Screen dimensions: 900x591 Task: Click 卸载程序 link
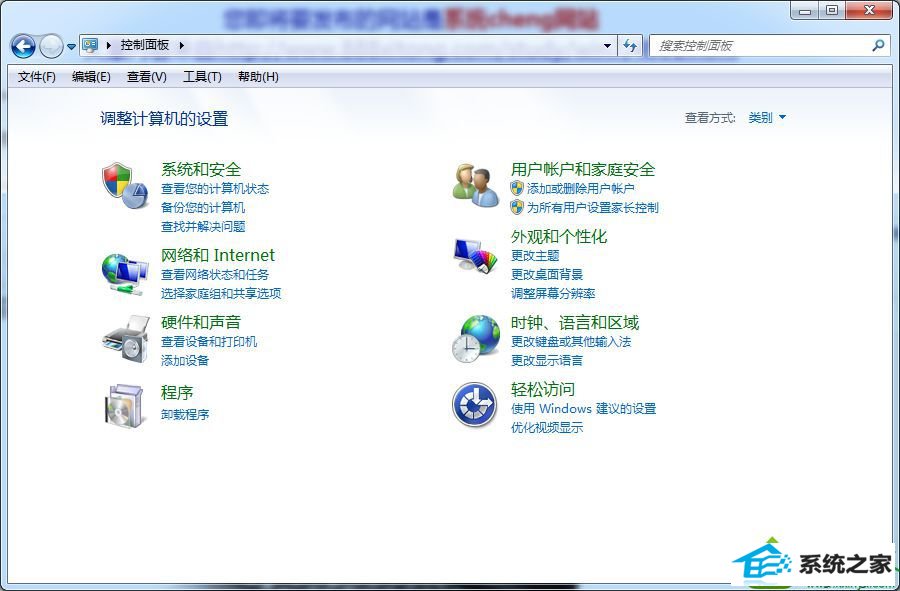coord(185,414)
